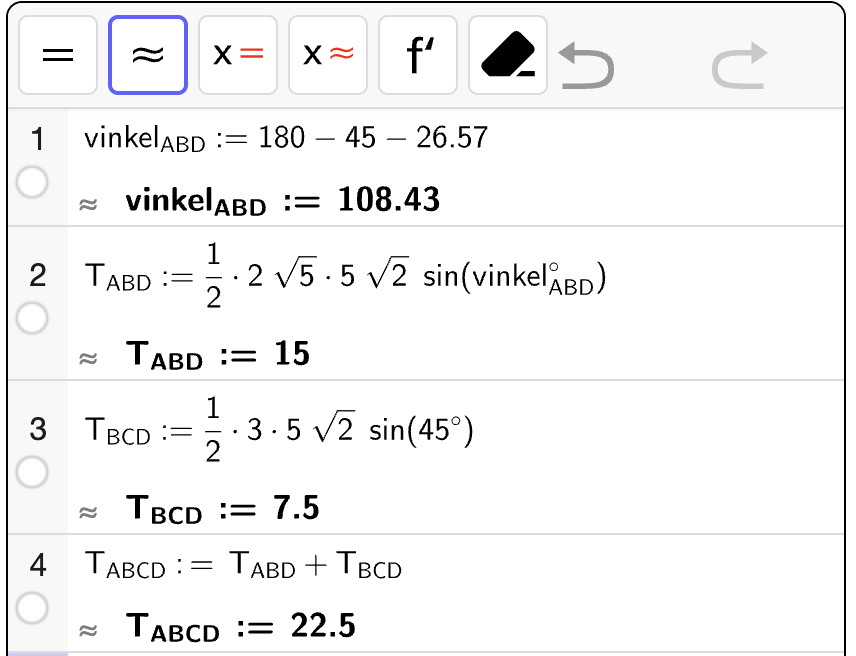Select output T_BCD := 7.5
The width and height of the screenshot is (856, 656).
222,509
